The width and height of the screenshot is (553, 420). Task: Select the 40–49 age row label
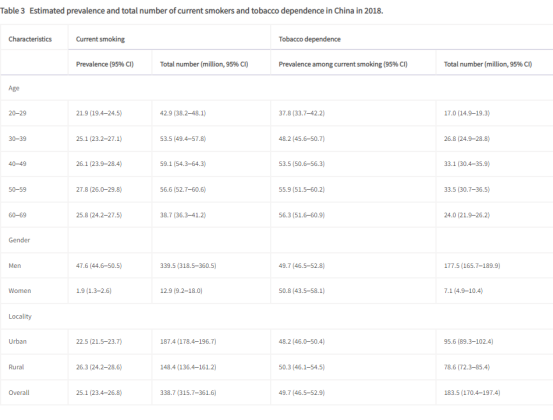17,164
